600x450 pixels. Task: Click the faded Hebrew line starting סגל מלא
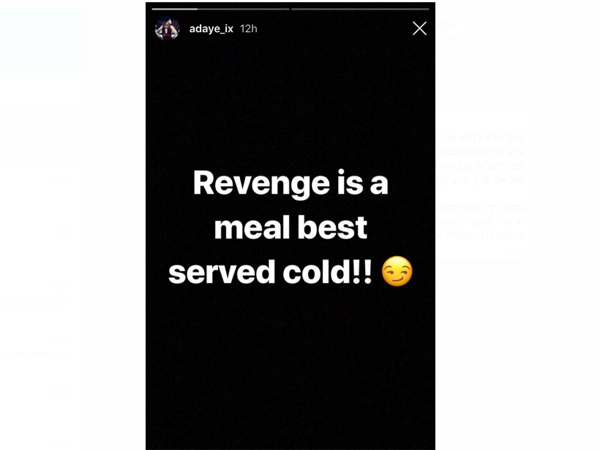click(x=479, y=137)
